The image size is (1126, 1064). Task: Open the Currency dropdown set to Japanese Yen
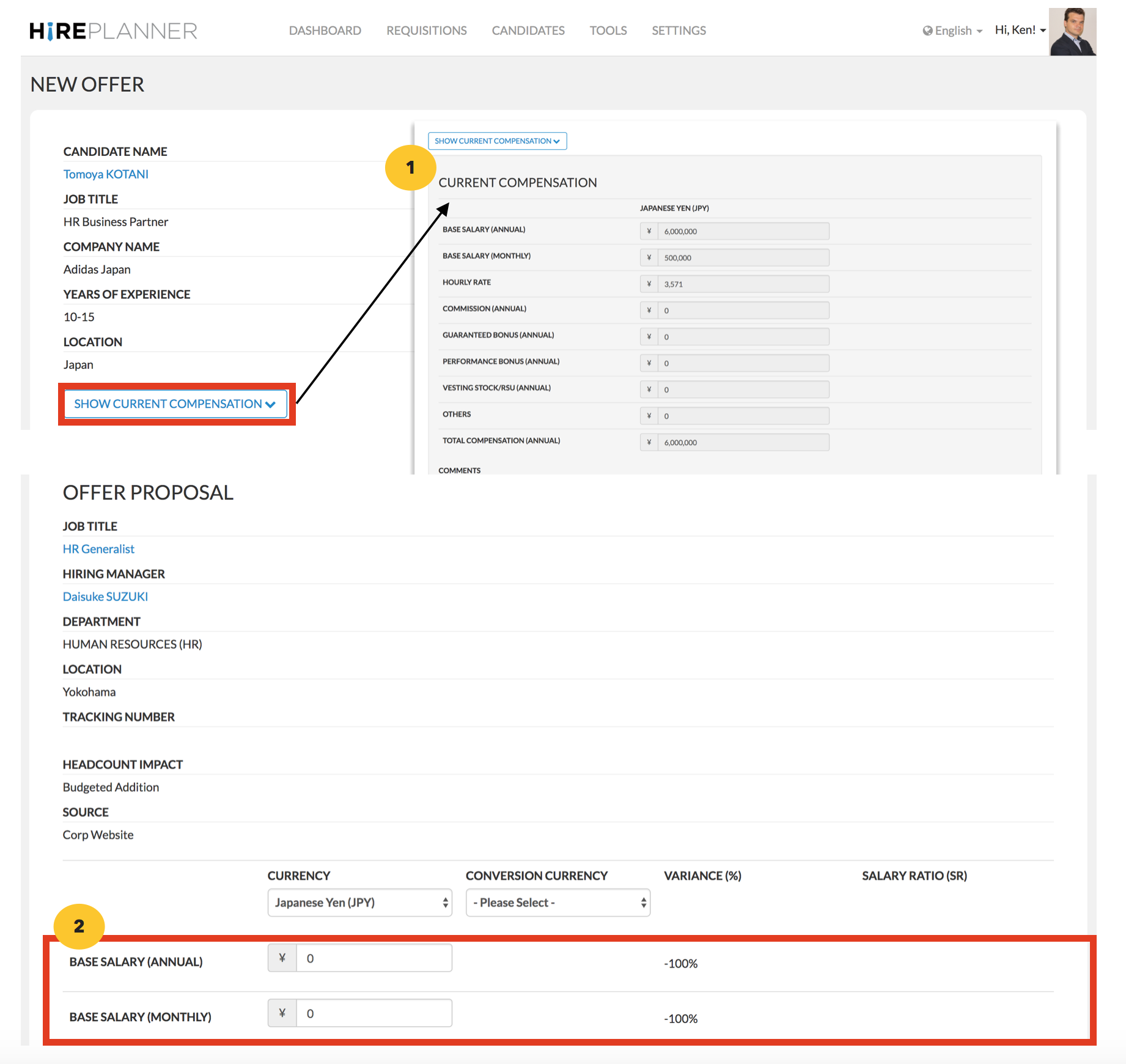[359, 903]
